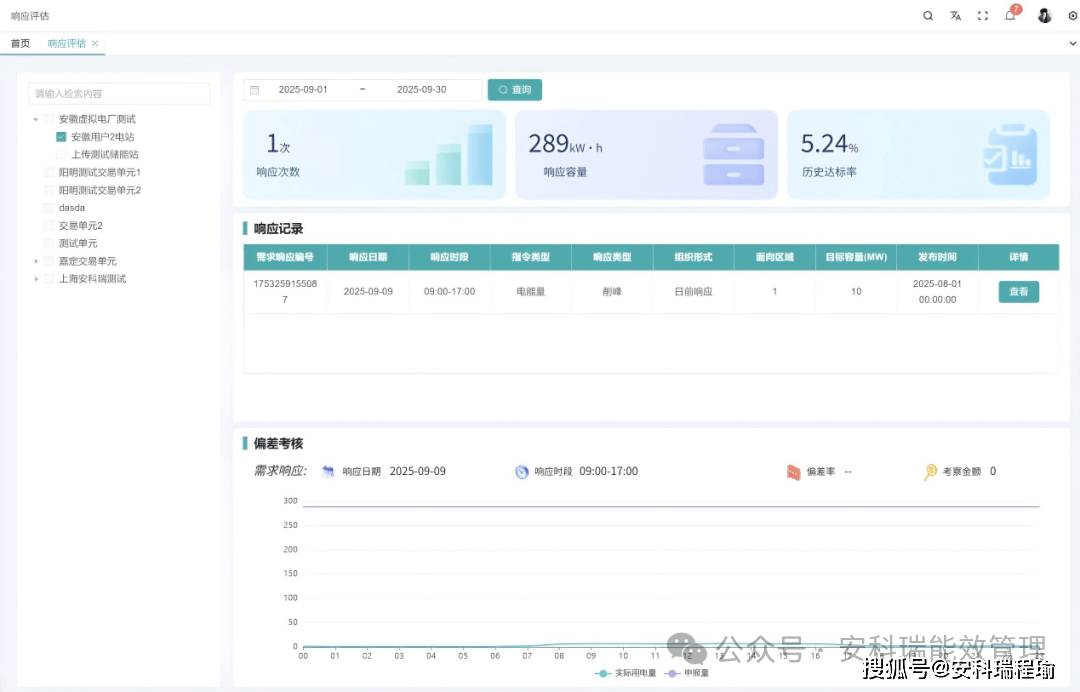
Task: Toggle the 实际用电量 legend series
Action: pos(626,674)
